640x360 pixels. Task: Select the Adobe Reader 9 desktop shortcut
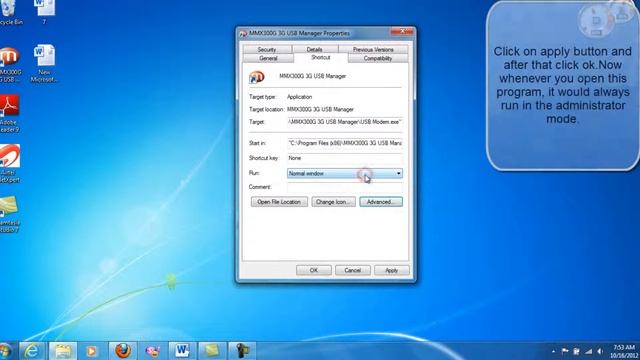click(9, 113)
